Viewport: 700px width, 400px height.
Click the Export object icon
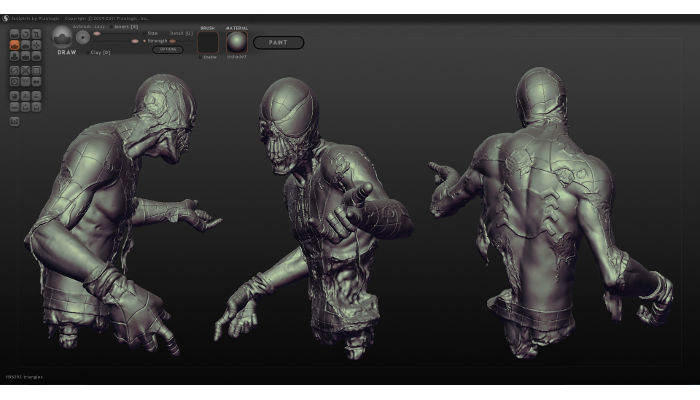(37, 107)
